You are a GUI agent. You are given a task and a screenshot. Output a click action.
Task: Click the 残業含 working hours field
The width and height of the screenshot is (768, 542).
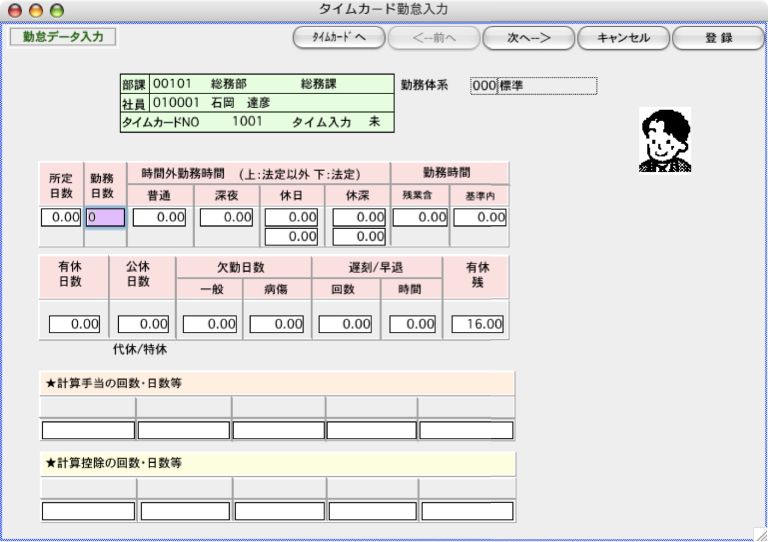coord(420,217)
